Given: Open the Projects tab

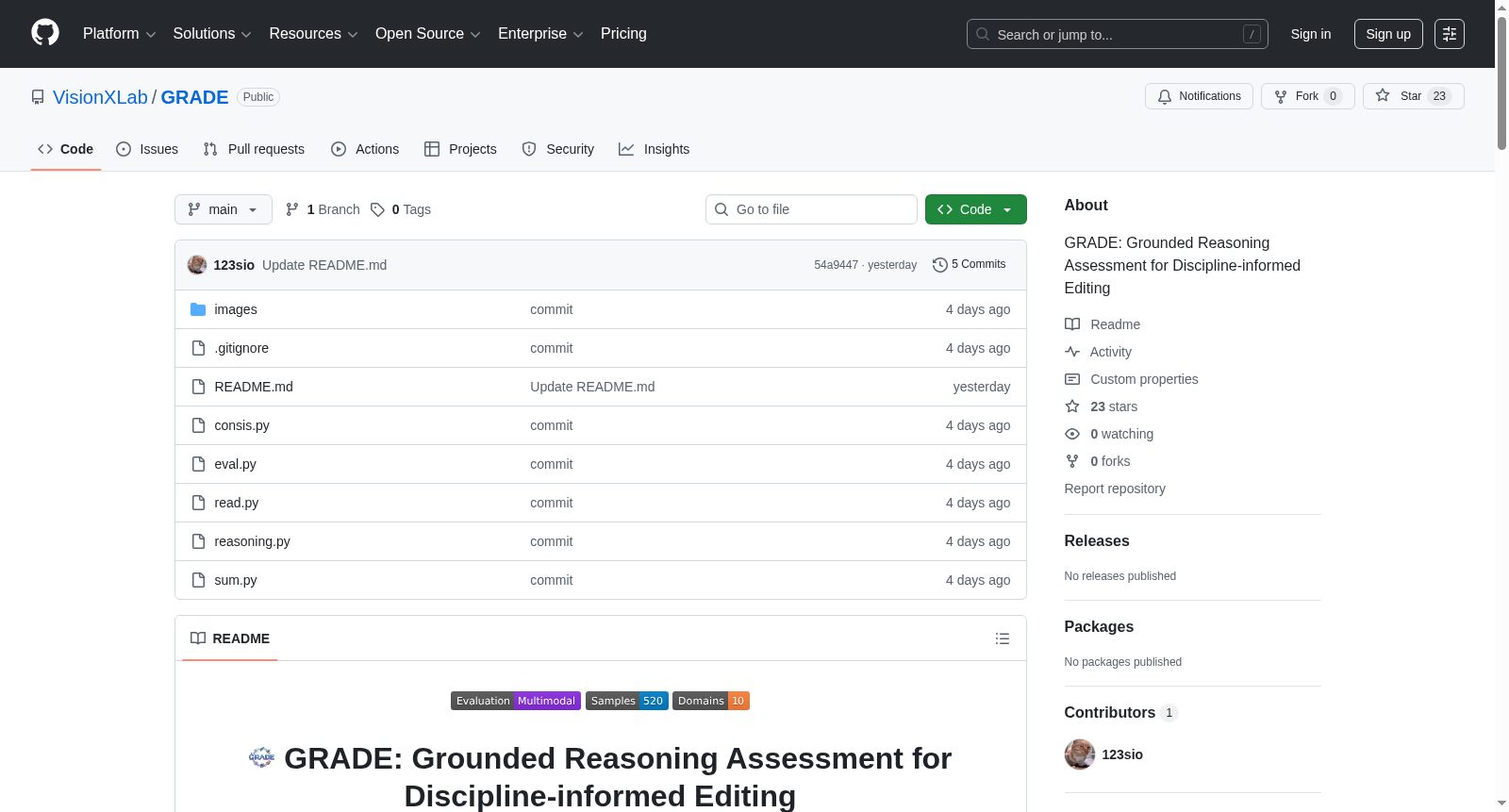Looking at the screenshot, I should click(x=460, y=149).
